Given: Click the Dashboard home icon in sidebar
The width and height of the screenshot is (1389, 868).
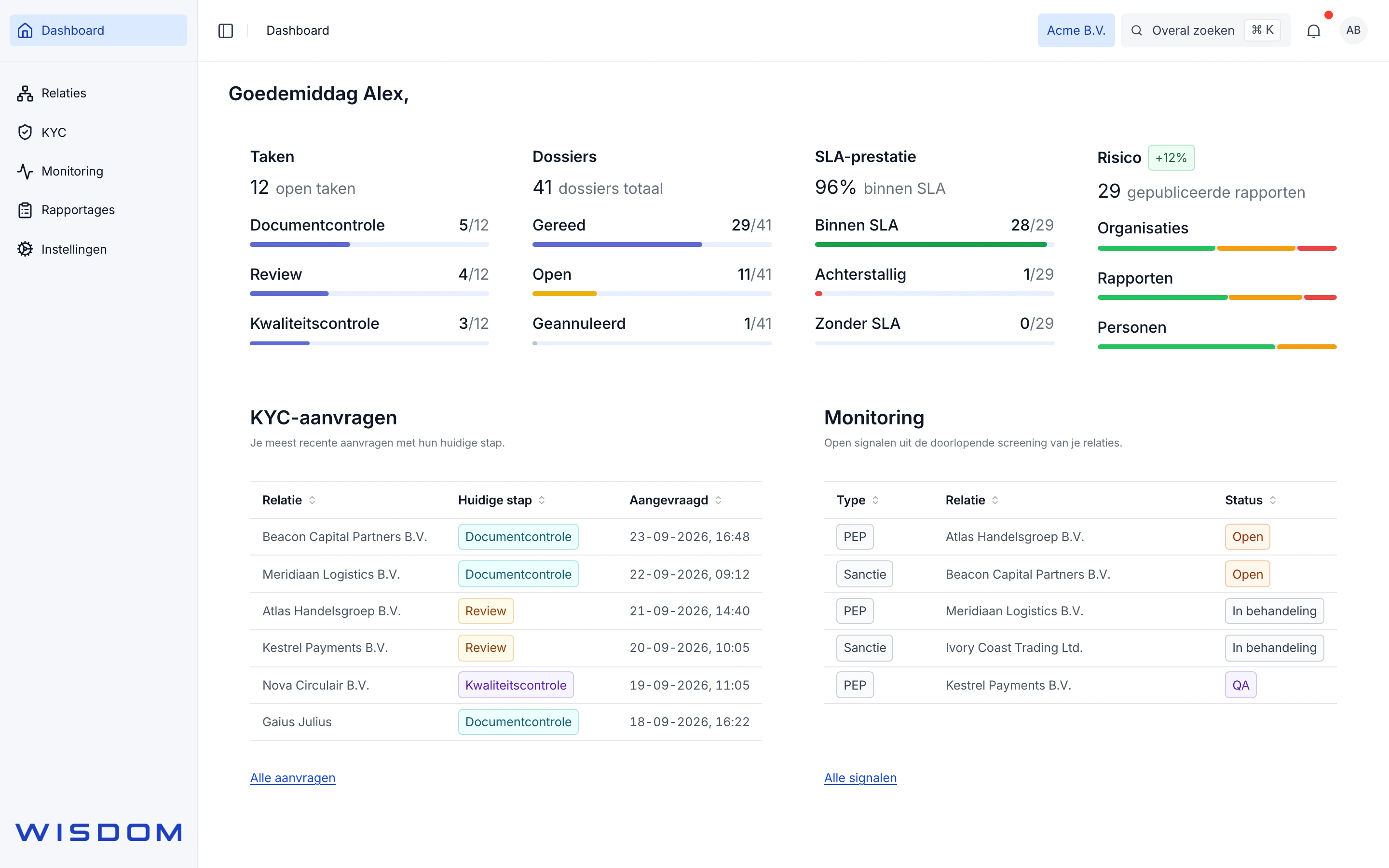Looking at the screenshot, I should tap(25, 30).
